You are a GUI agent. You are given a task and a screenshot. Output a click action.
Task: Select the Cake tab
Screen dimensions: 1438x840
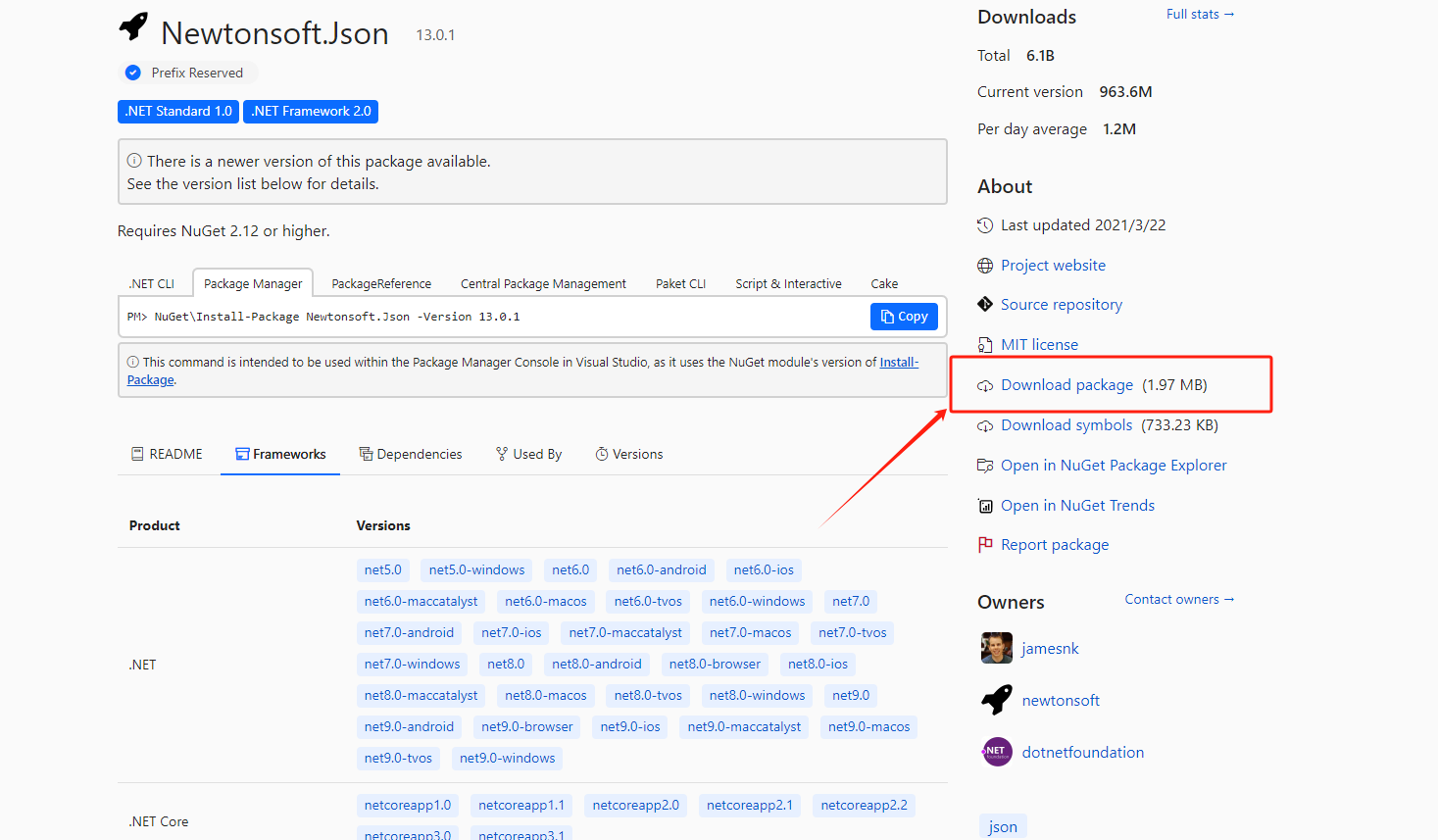click(884, 283)
